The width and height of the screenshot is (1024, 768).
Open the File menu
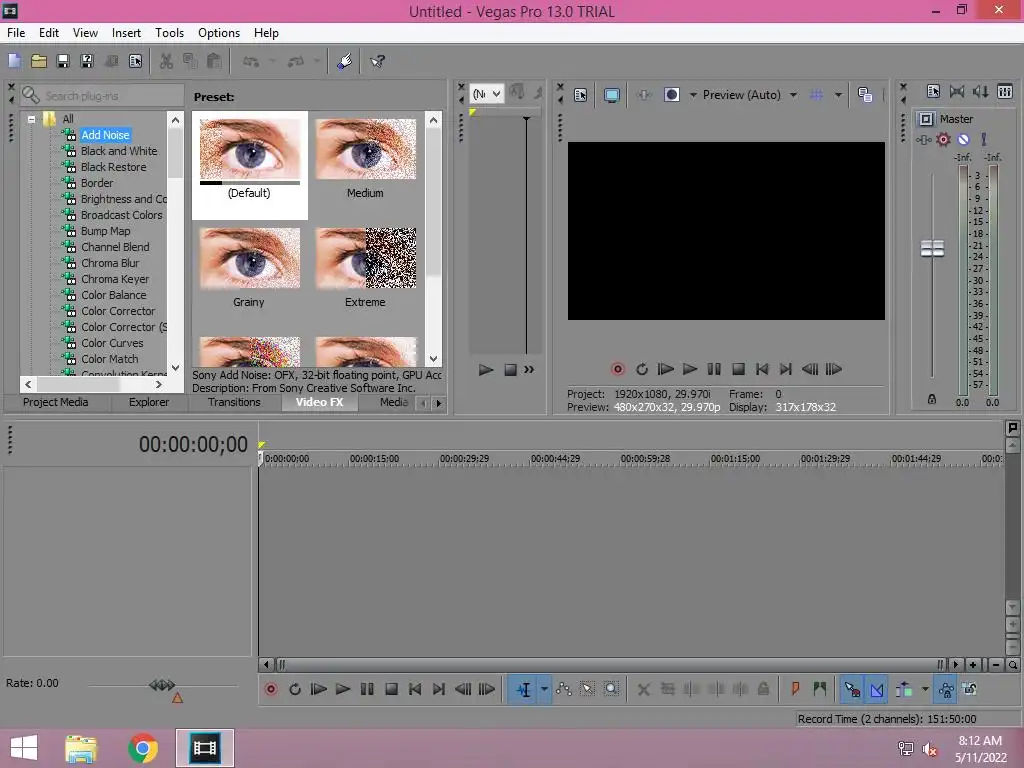(x=16, y=33)
